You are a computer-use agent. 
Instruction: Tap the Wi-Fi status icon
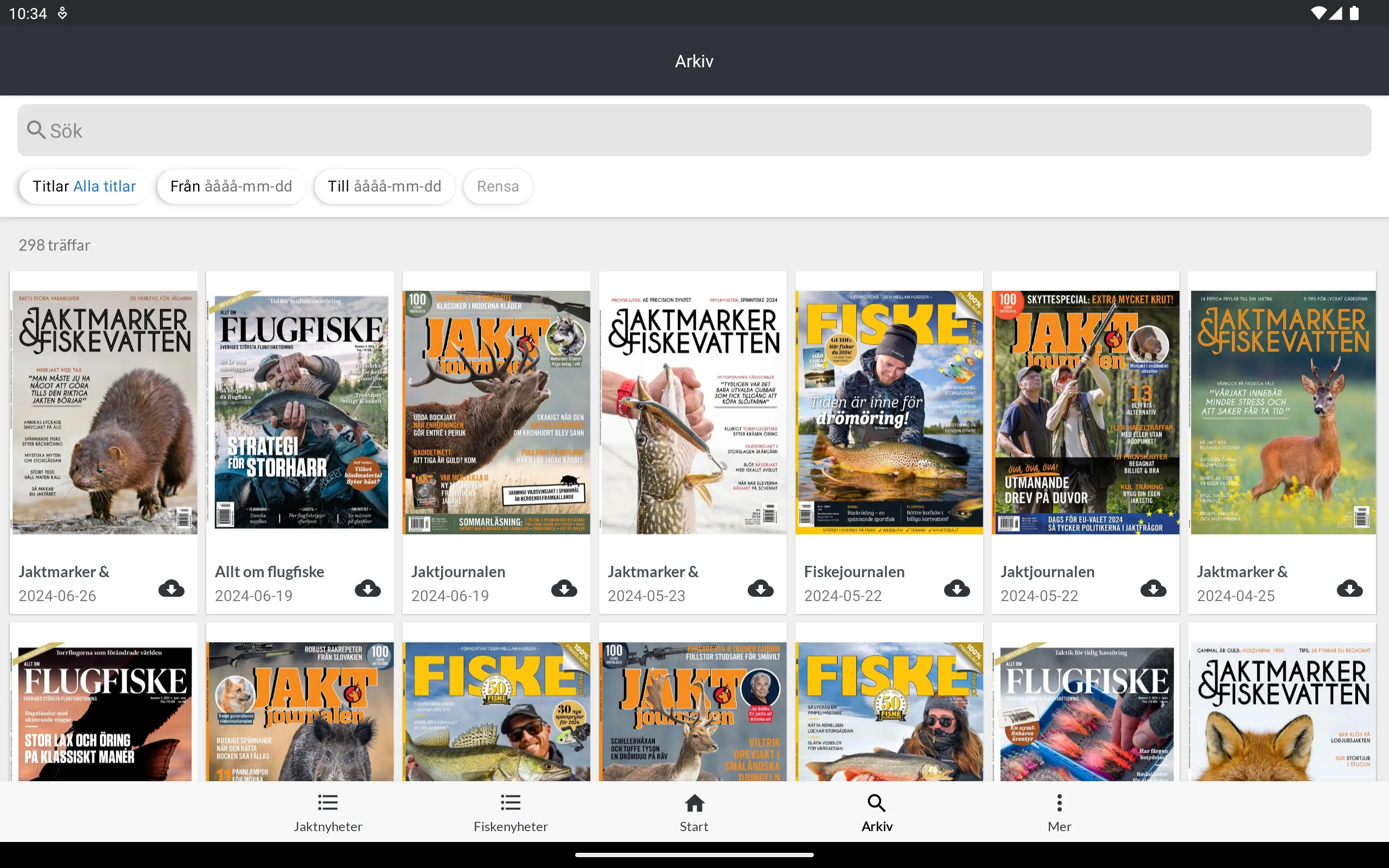[x=1318, y=13]
